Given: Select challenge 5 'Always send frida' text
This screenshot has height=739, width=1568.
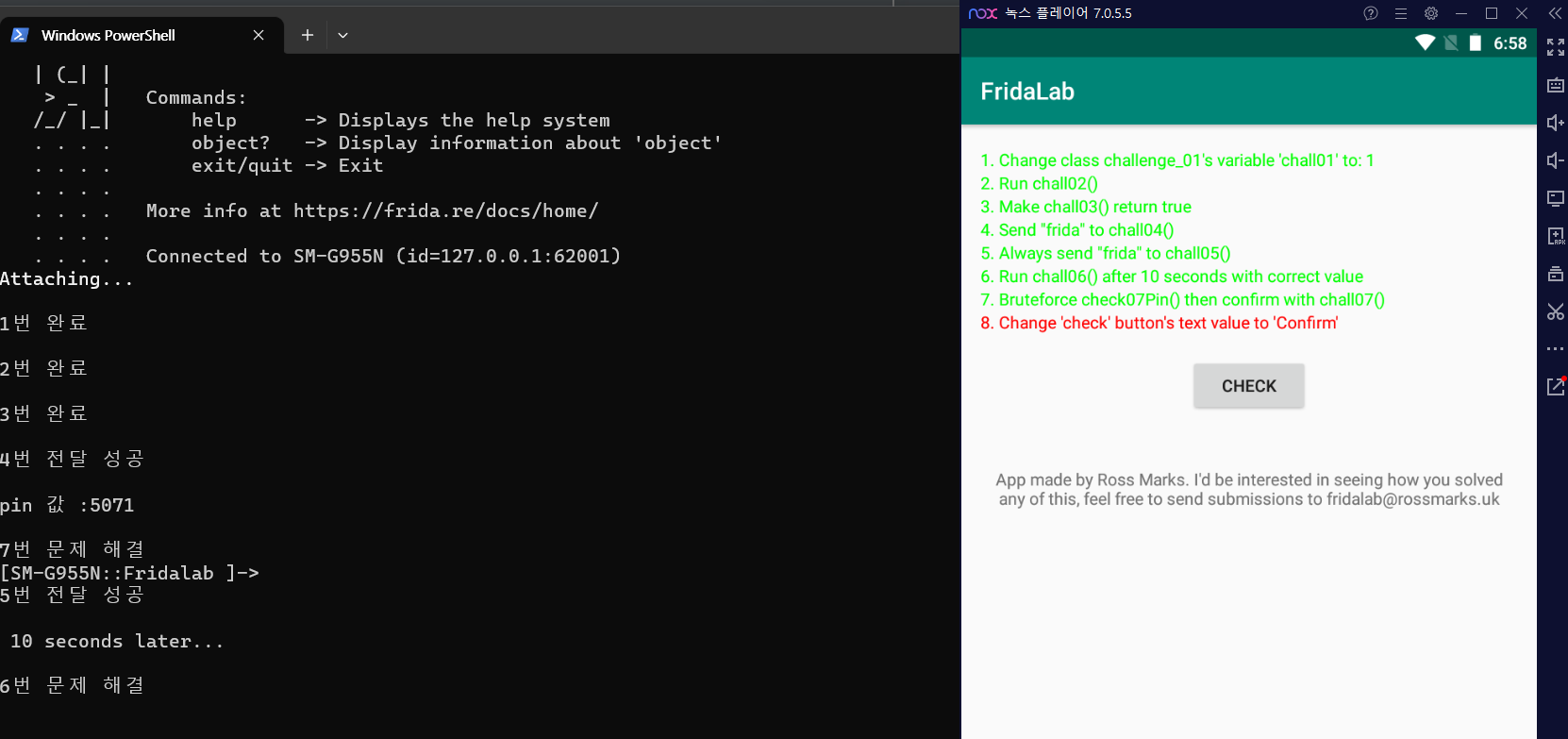Looking at the screenshot, I should click(1106, 253).
